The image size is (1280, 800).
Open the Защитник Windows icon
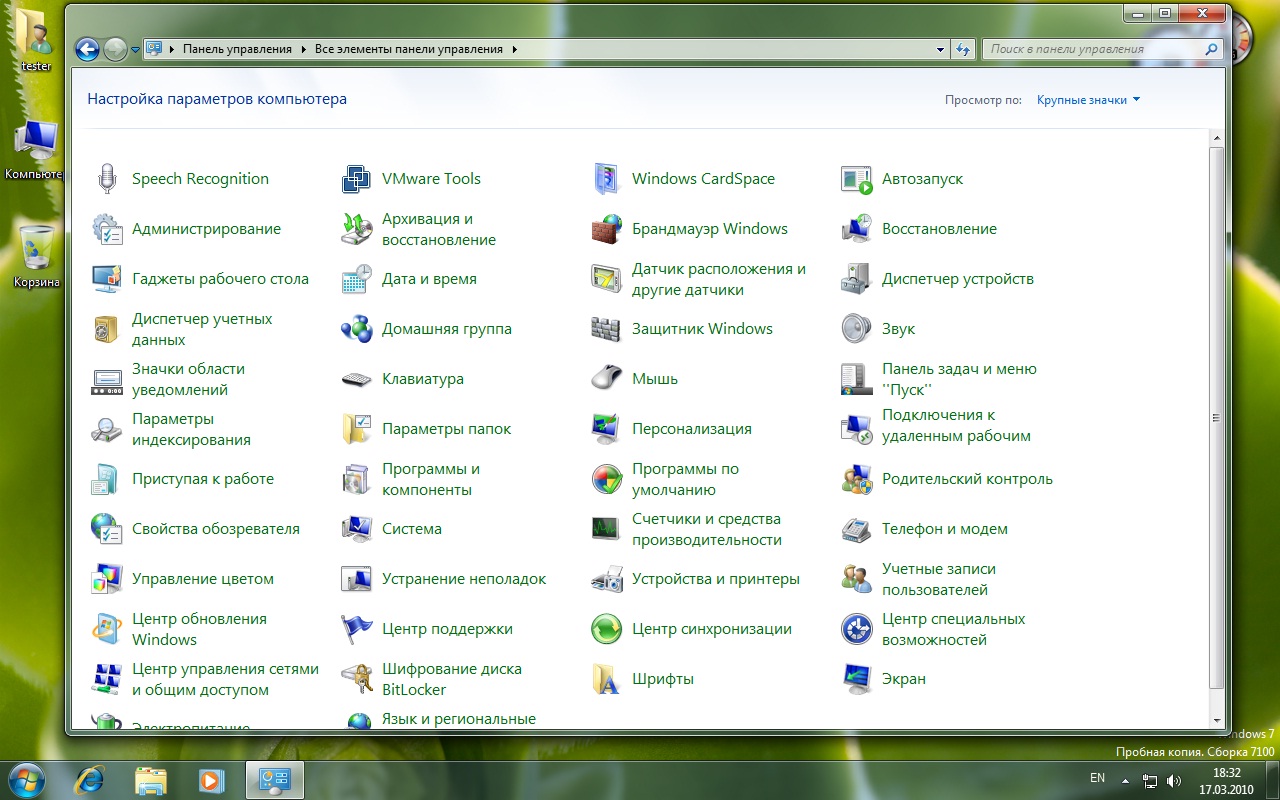click(607, 329)
